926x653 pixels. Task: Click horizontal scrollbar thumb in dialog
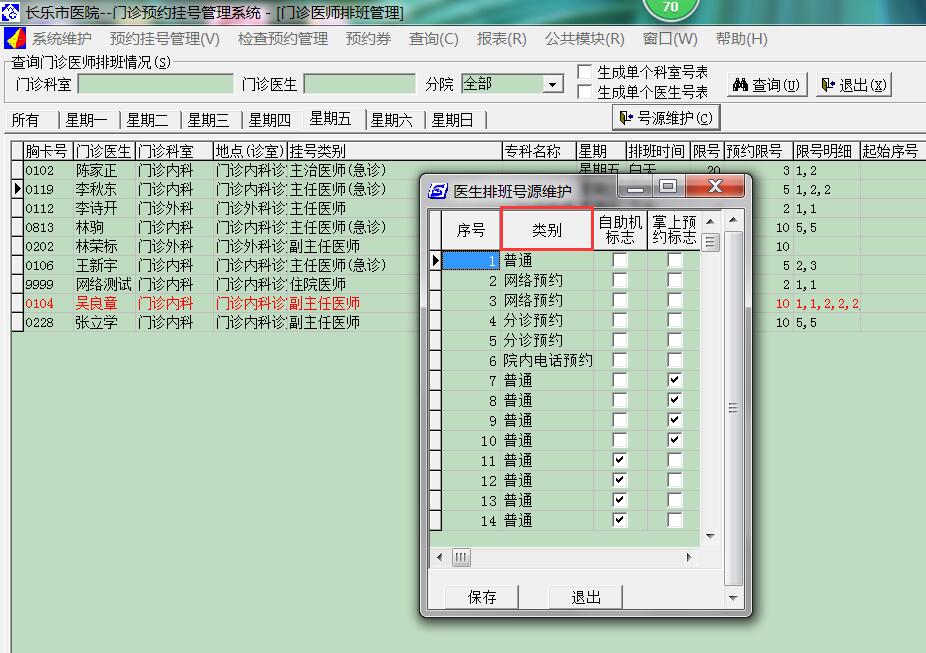461,557
